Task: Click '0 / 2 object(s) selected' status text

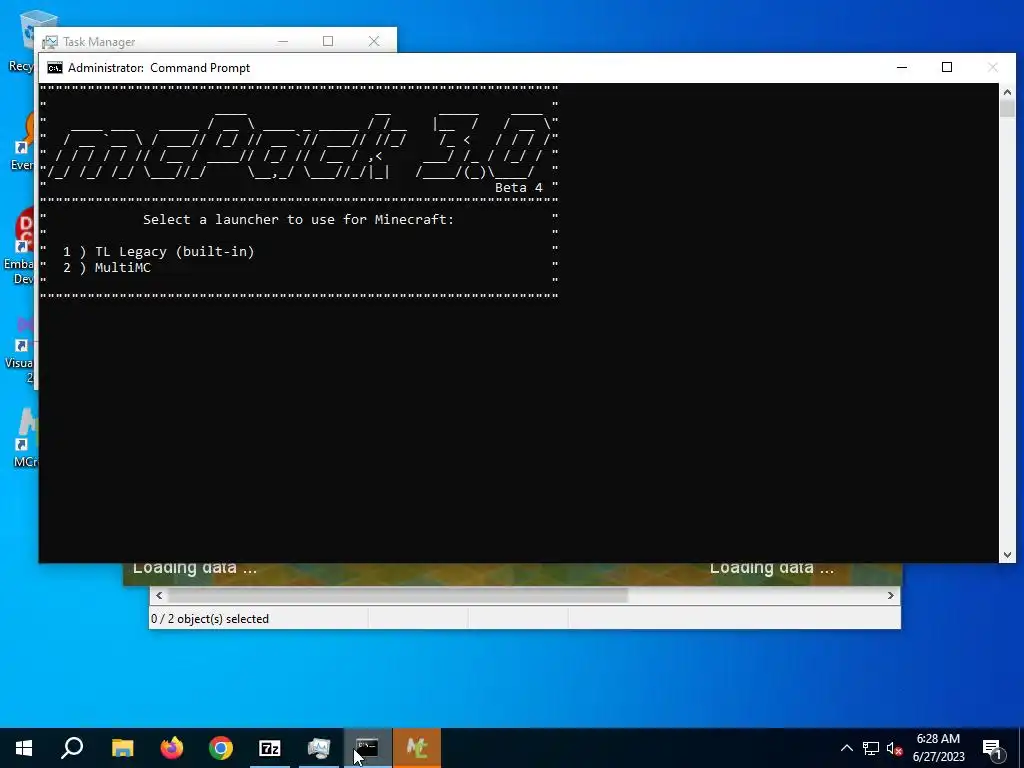Action: pyautogui.click(x=210, y=618)
